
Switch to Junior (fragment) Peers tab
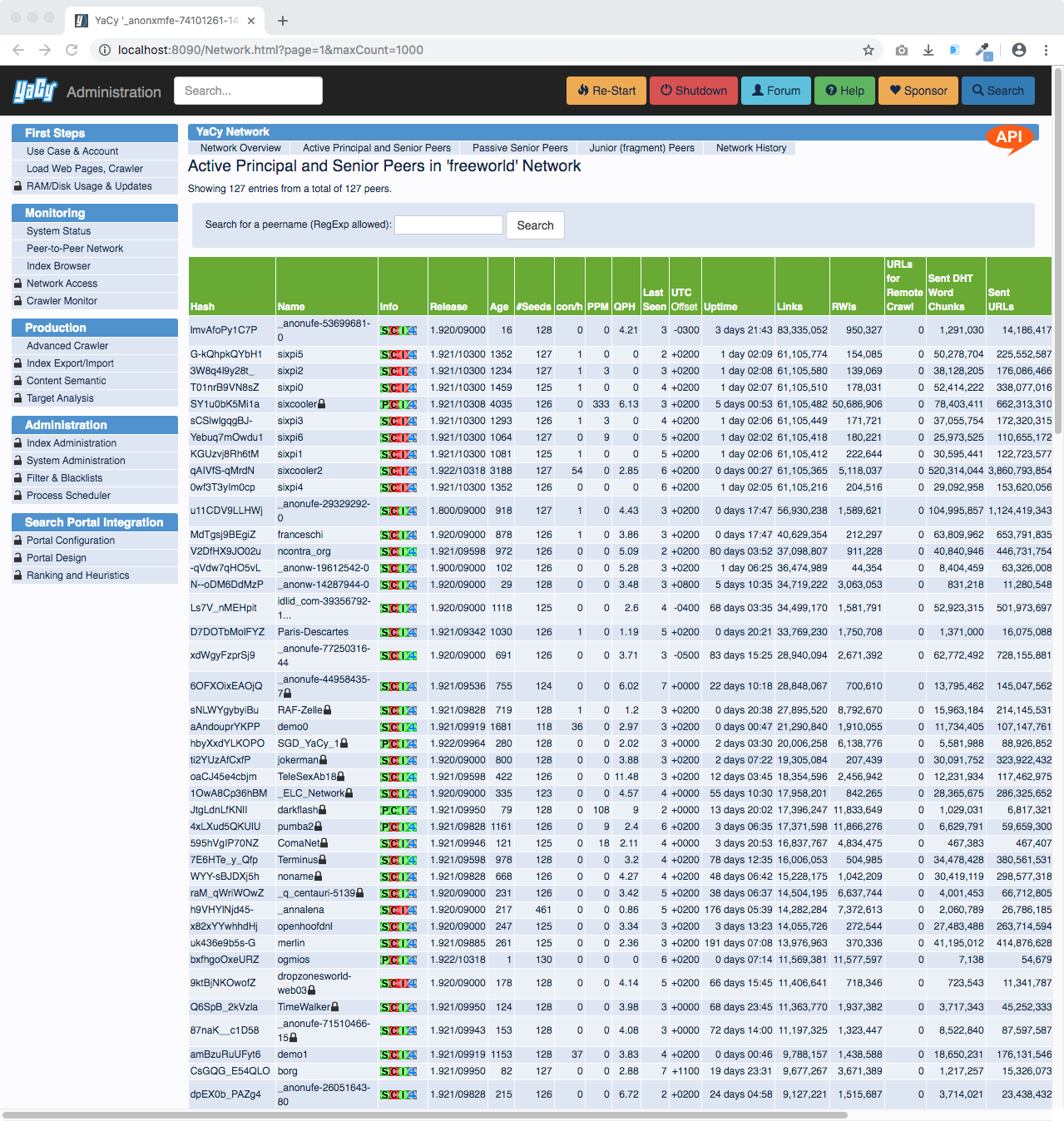[642, 148]
